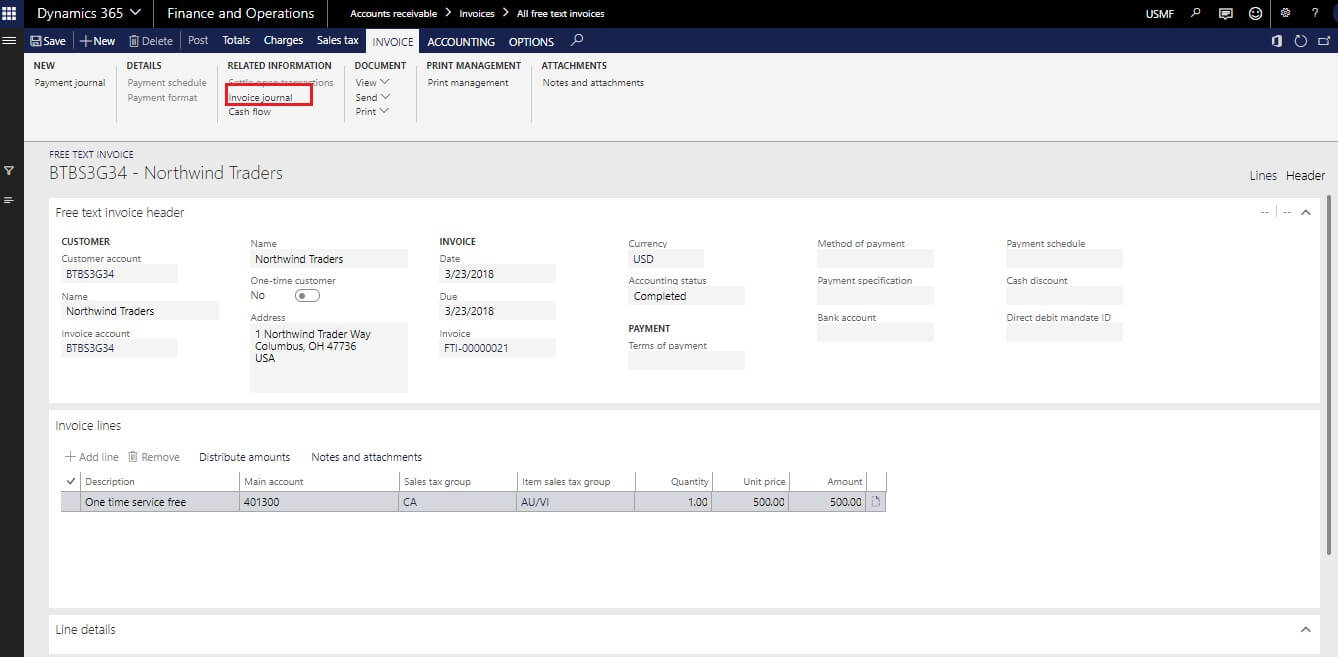1338x657 pixels.
Task: Open Notes and attachments for invoice lines
Action: coord(367,457)
